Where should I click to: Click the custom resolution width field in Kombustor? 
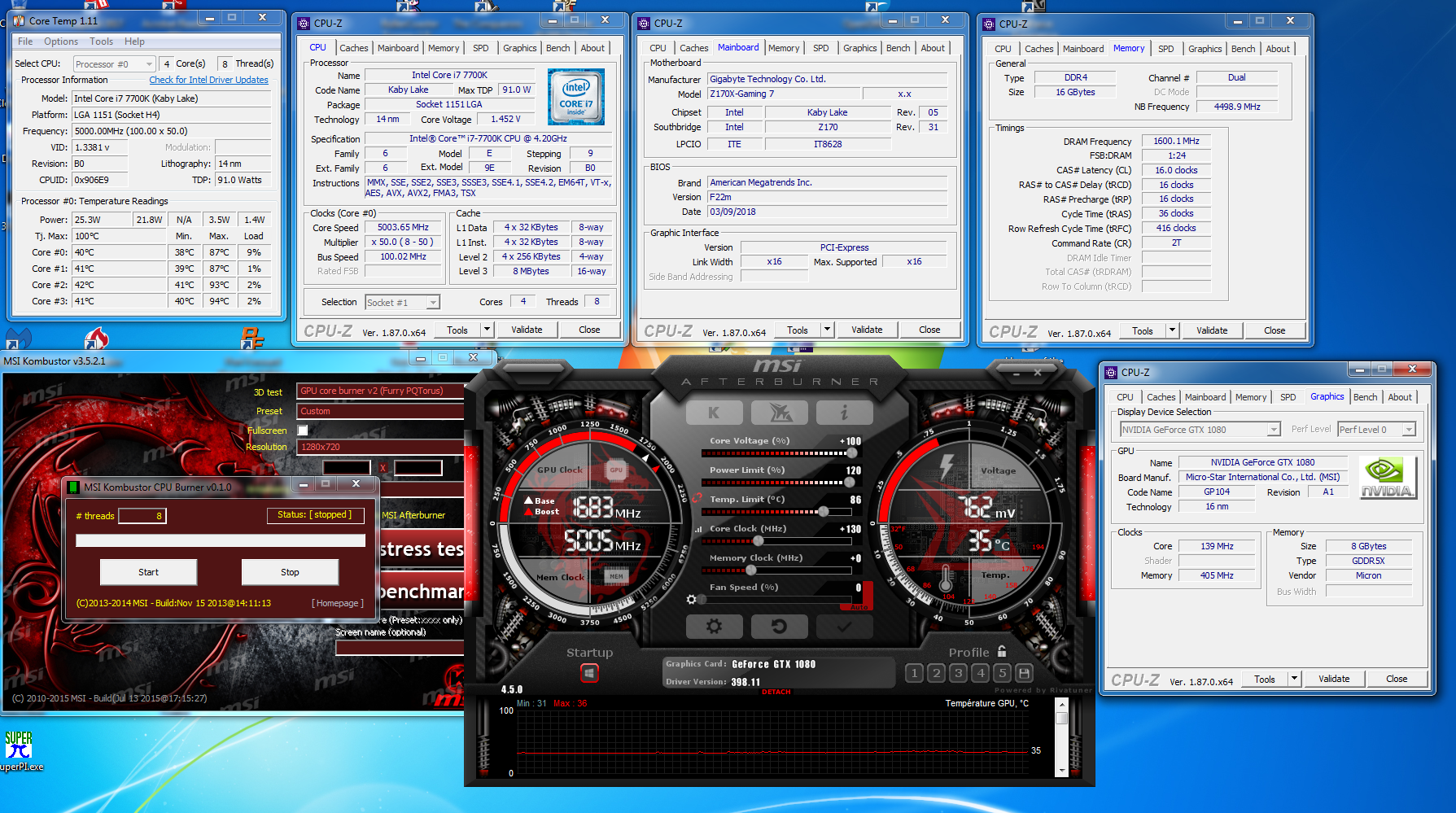click(x=347, y=468)
